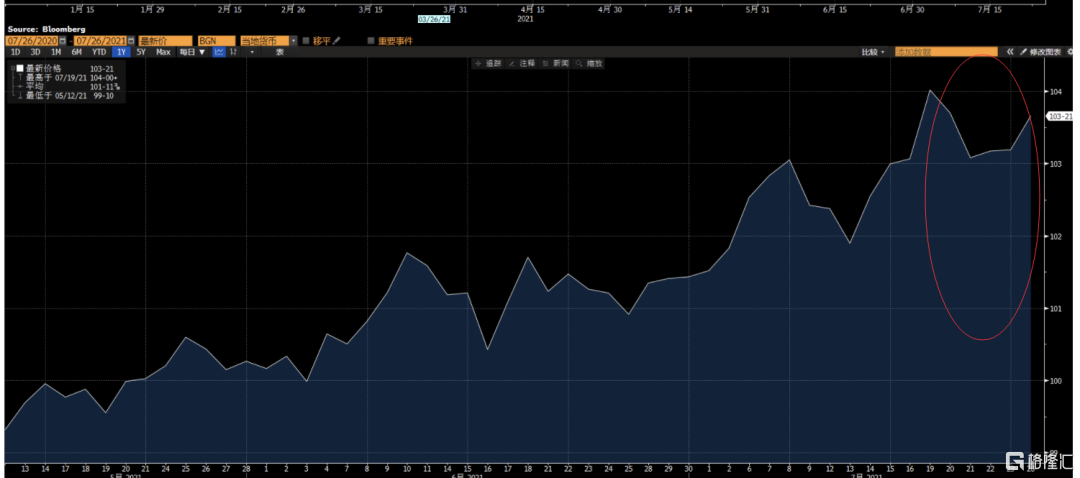Click the 103-21 last price label
Image resolution: width=1080 pixels, height=478 pixels.
tap(1059, 116)
